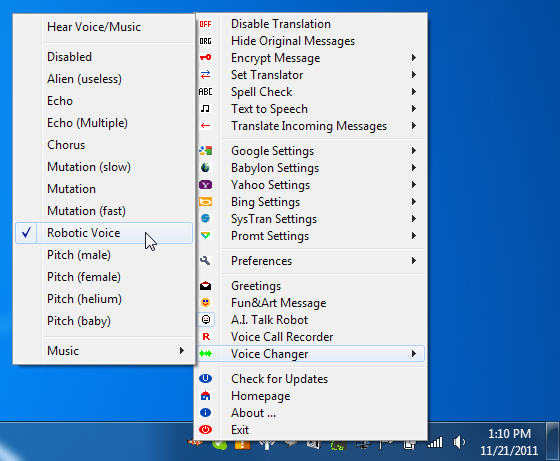
Task: Open Translate Incoming Messages entry
Action: click(310, 126)
